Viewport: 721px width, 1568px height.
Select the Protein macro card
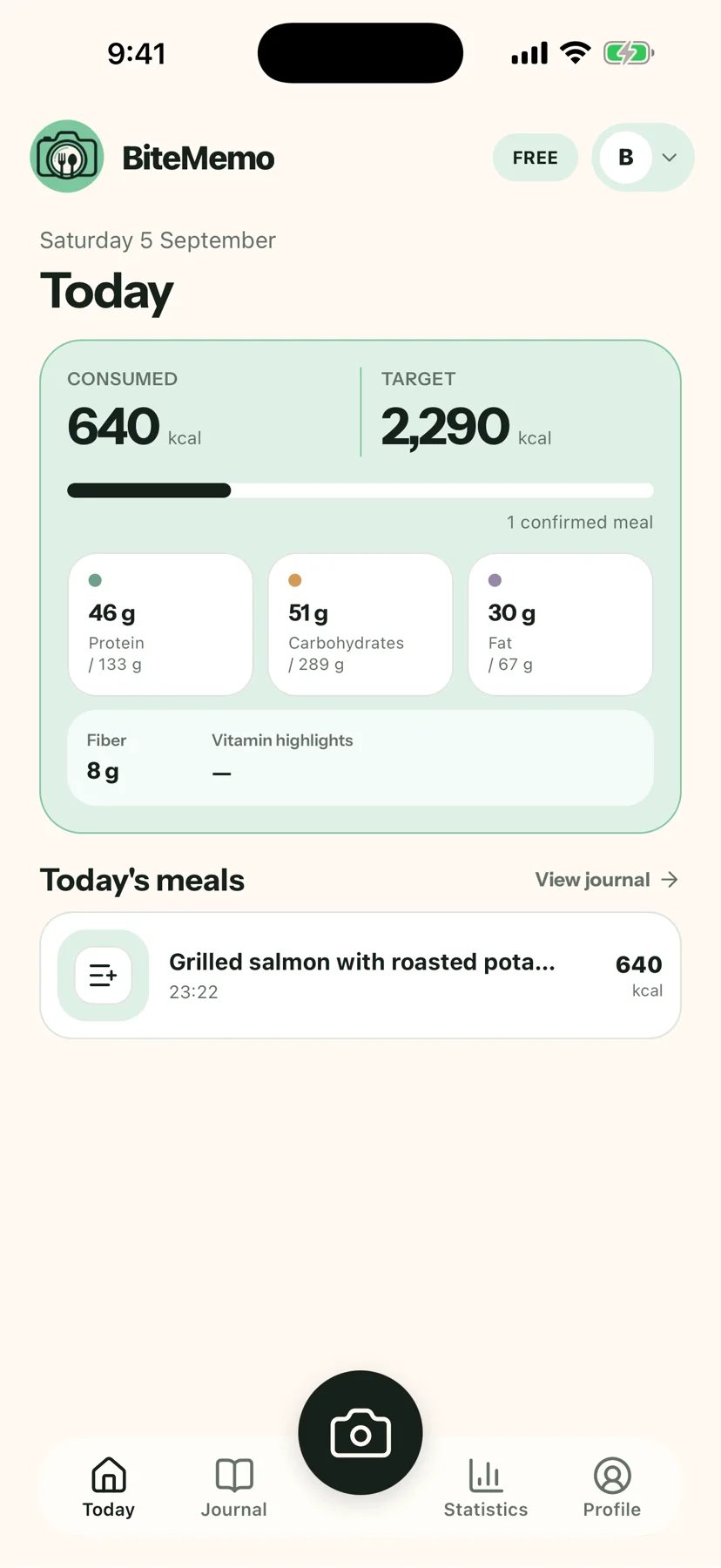pyautogui.click(x=160, y=625)
